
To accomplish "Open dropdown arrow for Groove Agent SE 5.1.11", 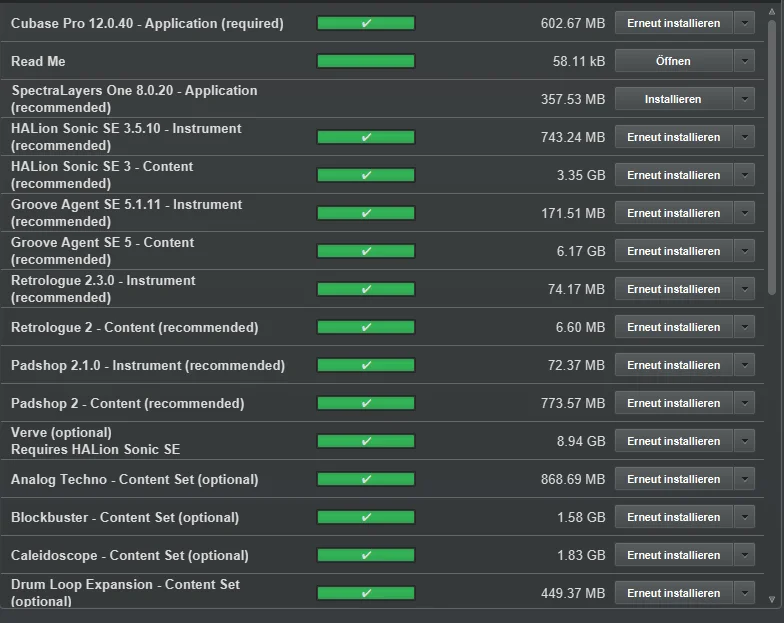I will [x=744, y=213].
